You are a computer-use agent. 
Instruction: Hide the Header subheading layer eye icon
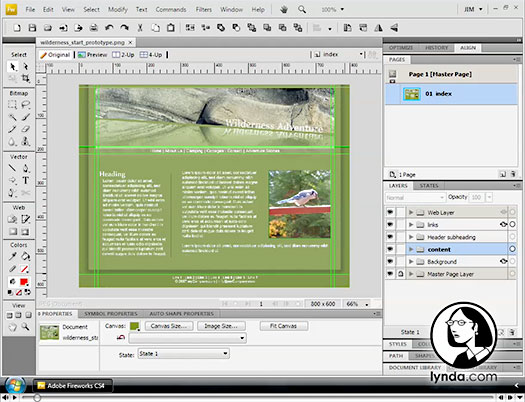click(390, 237)
